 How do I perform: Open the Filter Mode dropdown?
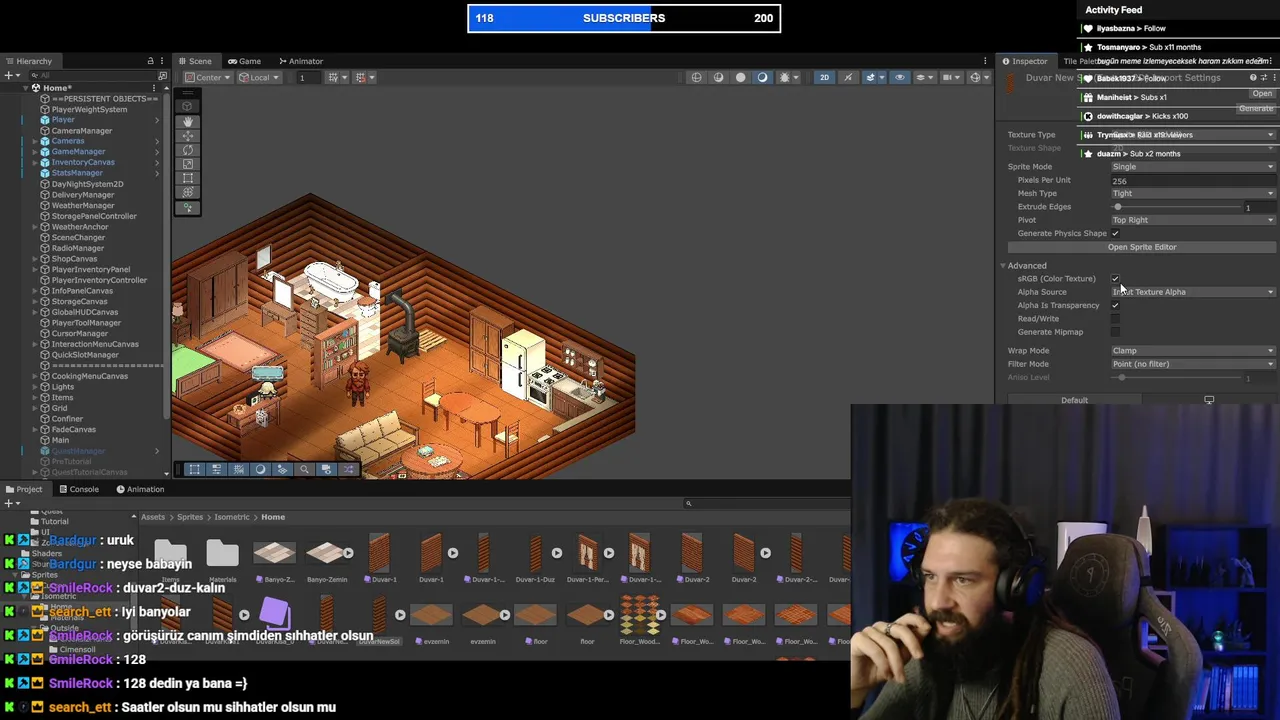1193,364
